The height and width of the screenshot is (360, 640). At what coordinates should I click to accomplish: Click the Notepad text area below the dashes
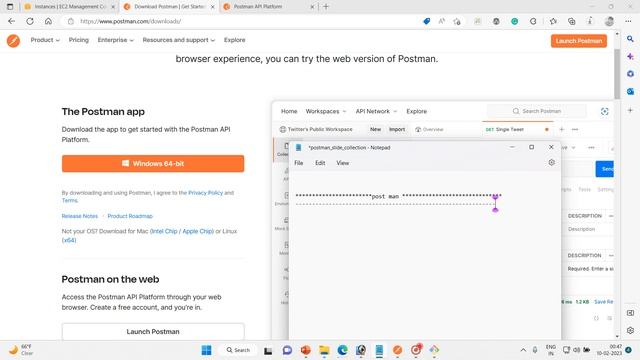pyautogui.click(x=424, y=273)
